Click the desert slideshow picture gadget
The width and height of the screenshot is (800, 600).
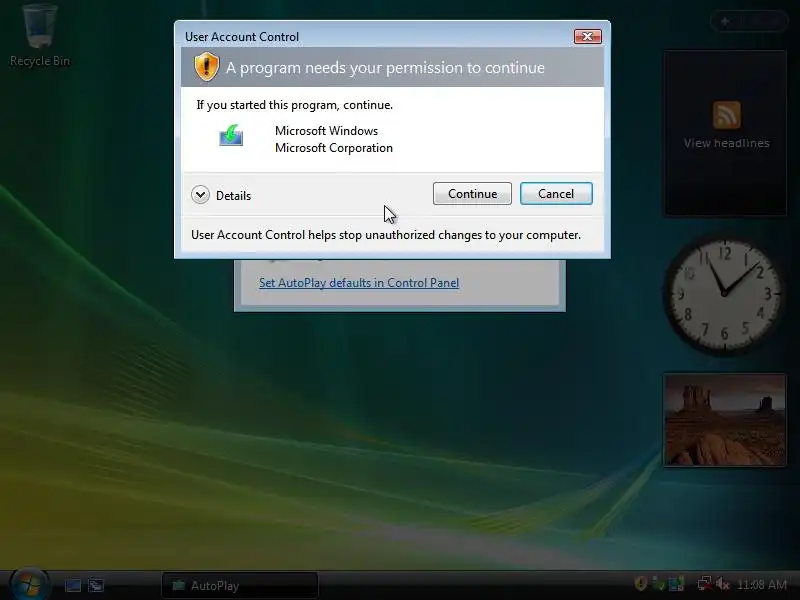coord(724,420)
